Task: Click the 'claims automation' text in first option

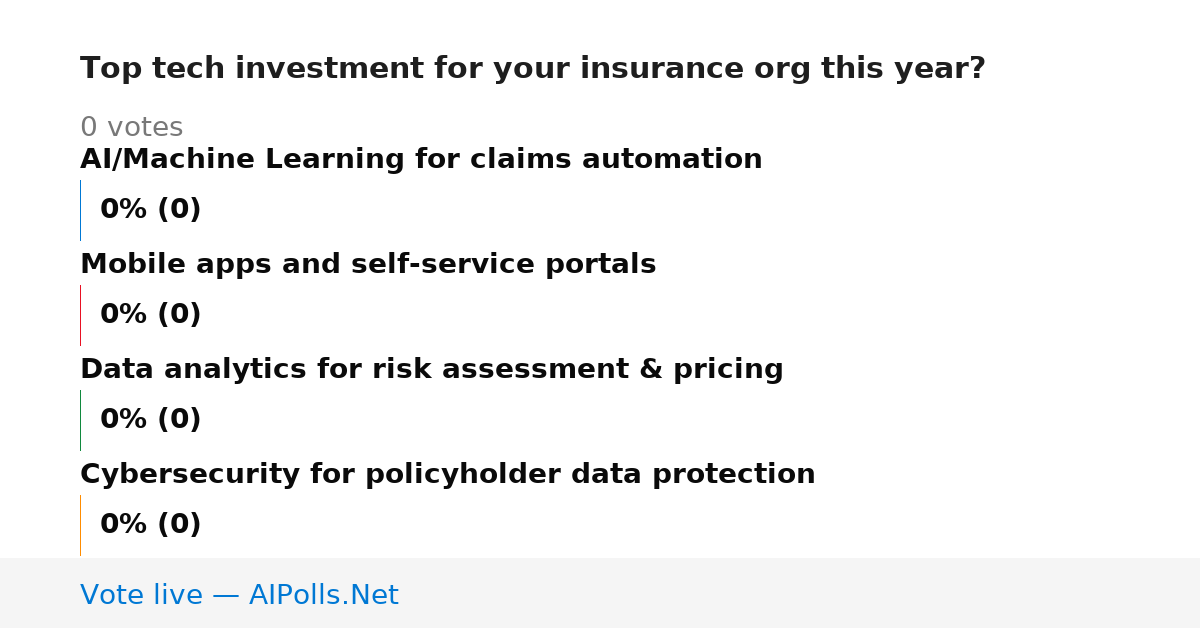Action: click(672, 160)
